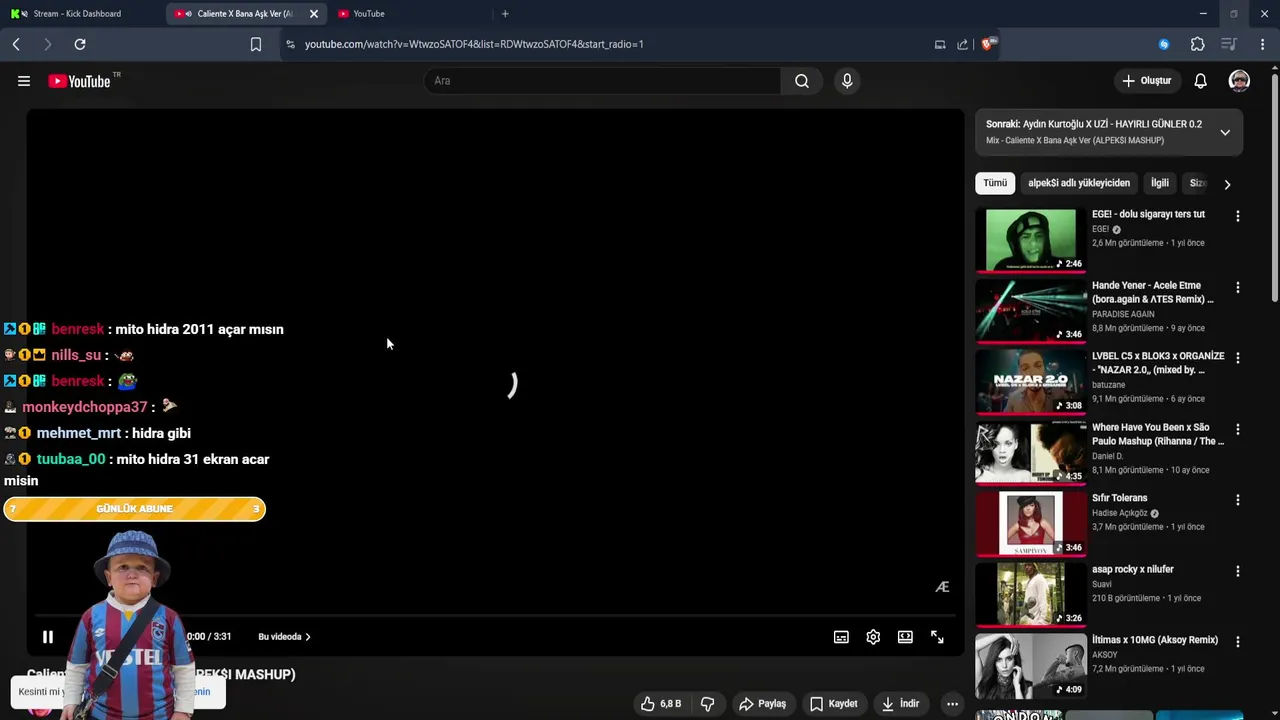Click the Oluştur create button
The image size is (1280, 720).
pyautogui.click(x=1146, y=81)
